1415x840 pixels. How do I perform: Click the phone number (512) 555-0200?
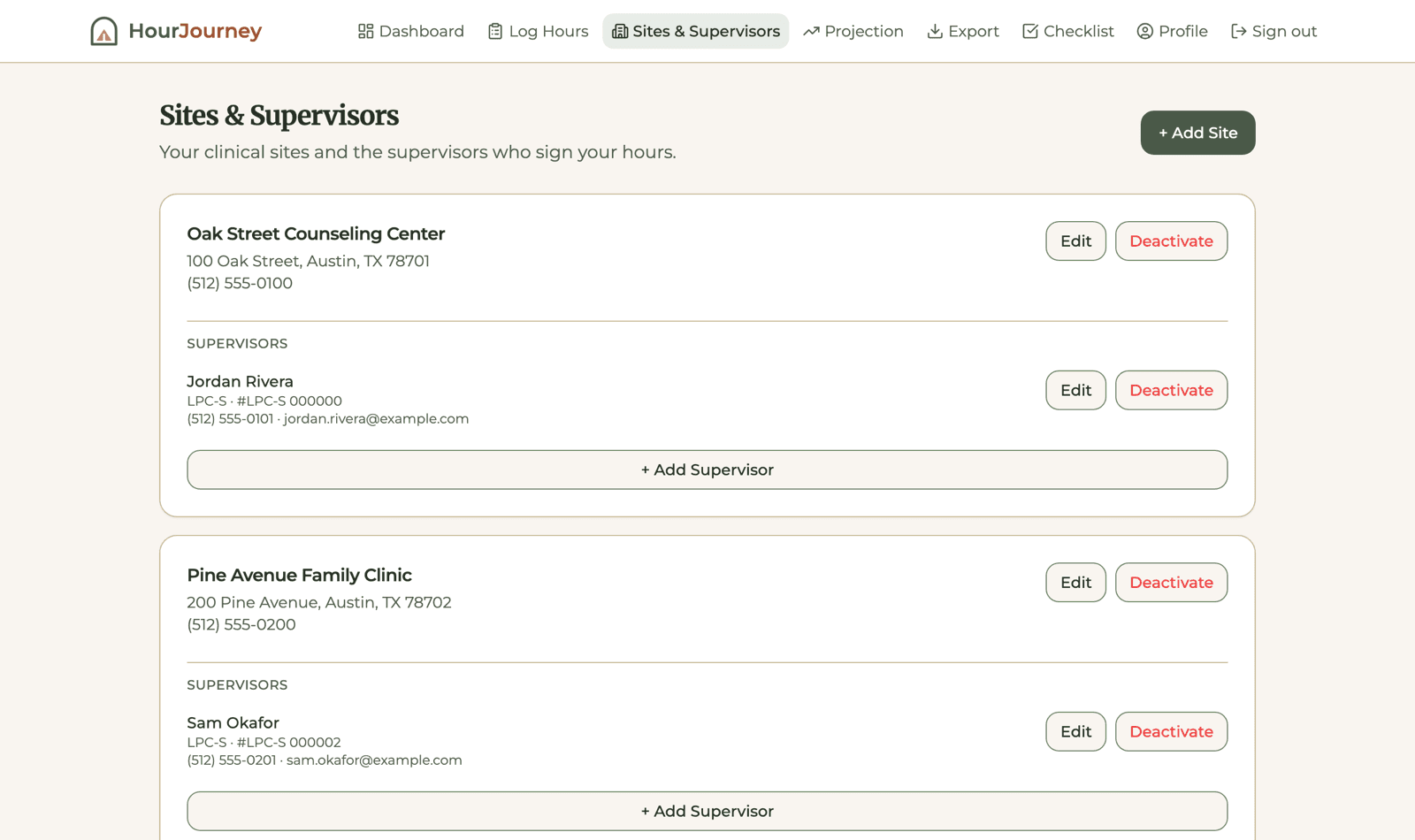tap(241, 624)
